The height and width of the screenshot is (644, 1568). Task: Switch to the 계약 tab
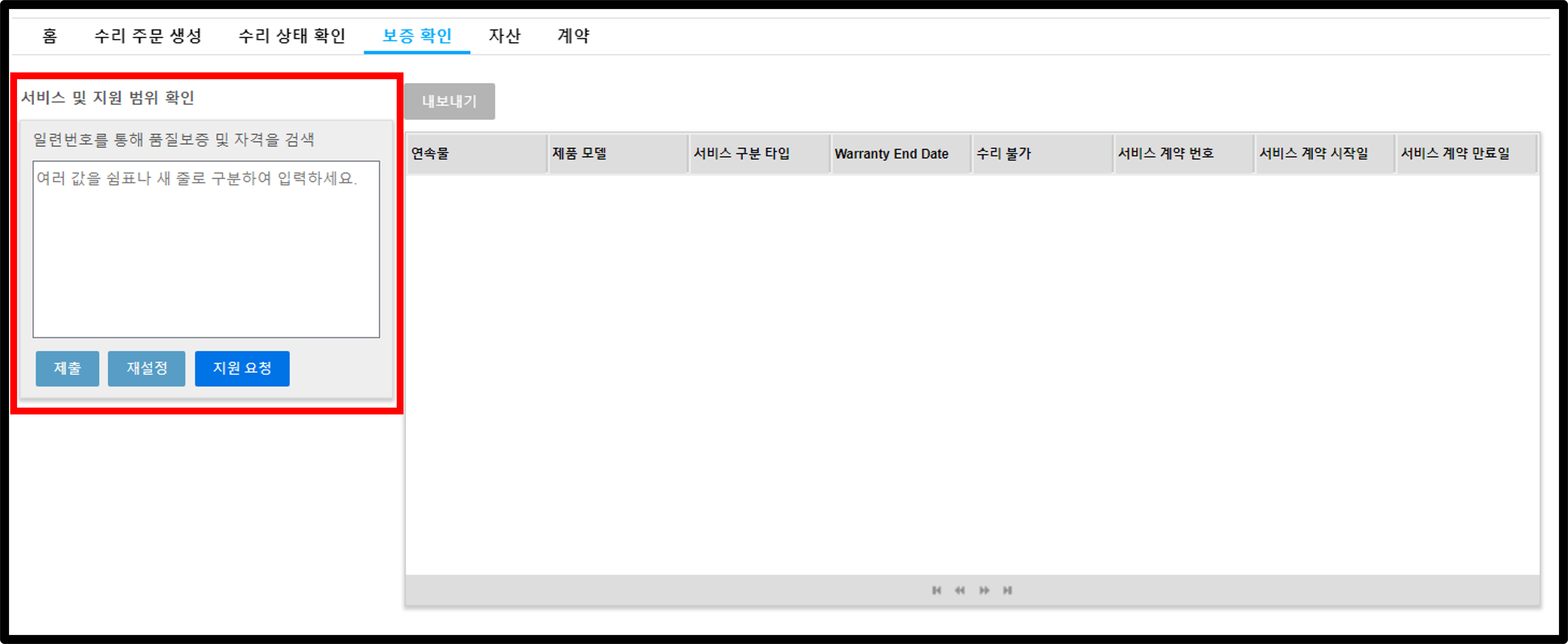[x=574, y=36]
